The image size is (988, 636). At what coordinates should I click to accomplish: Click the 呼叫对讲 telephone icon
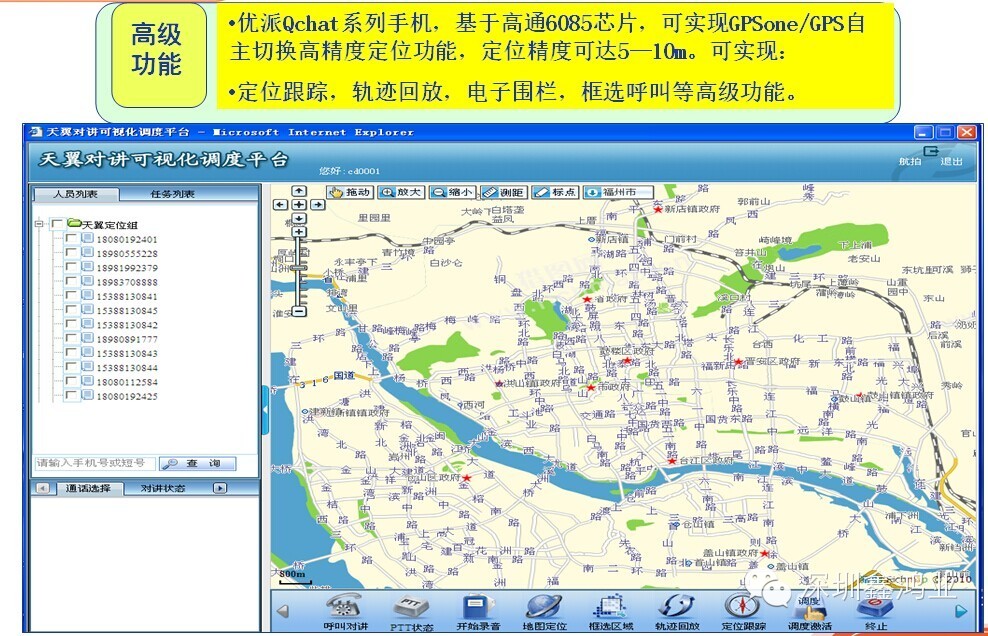click(x=345, y=606)
